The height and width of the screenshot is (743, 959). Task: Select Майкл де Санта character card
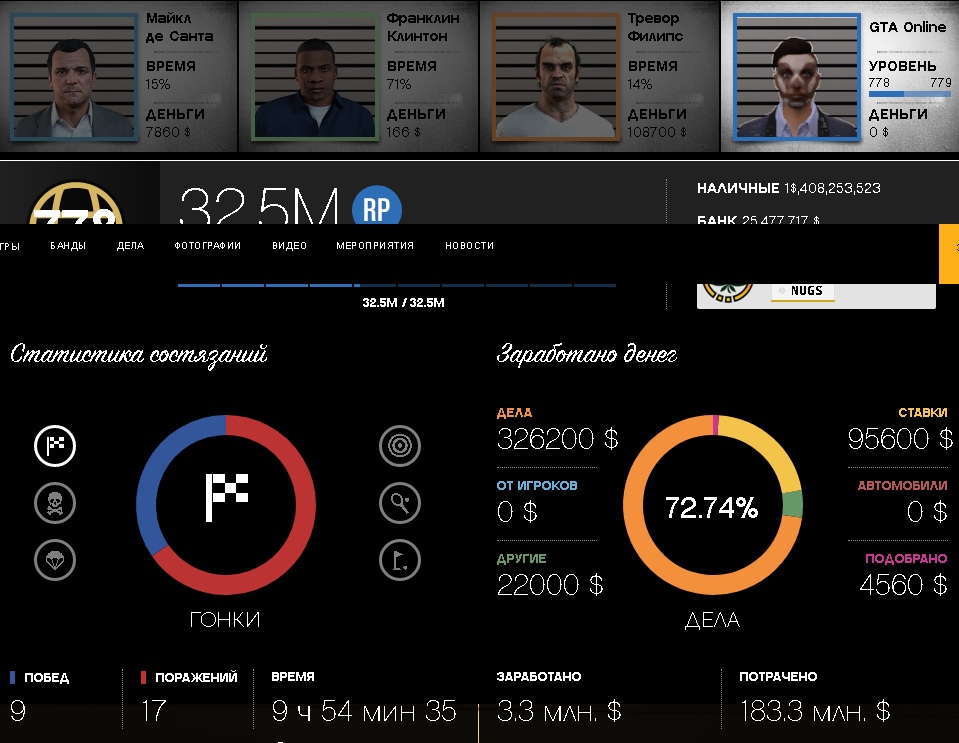tap(119, 76)
